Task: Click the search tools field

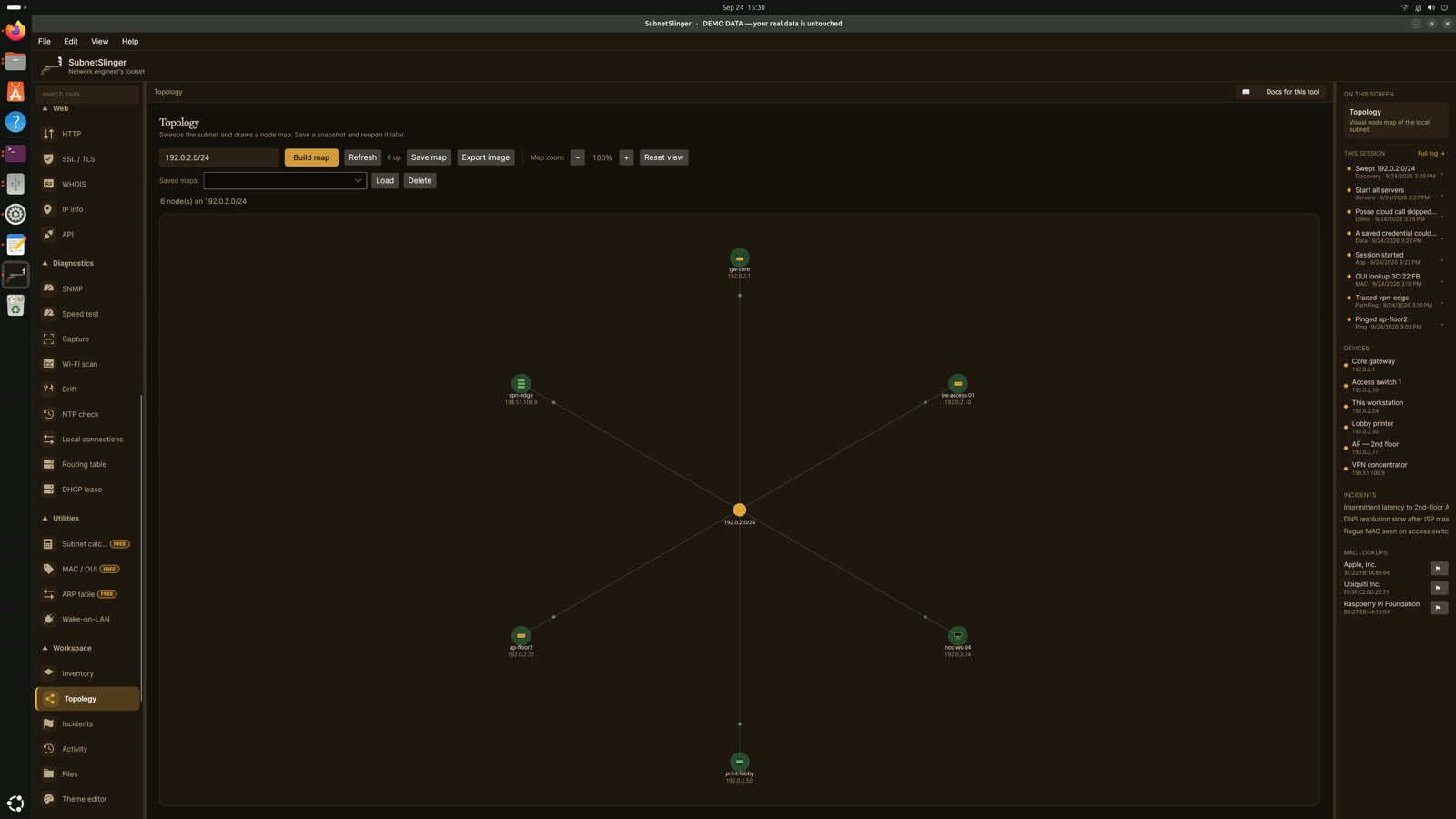Action: tap(87, 94)
